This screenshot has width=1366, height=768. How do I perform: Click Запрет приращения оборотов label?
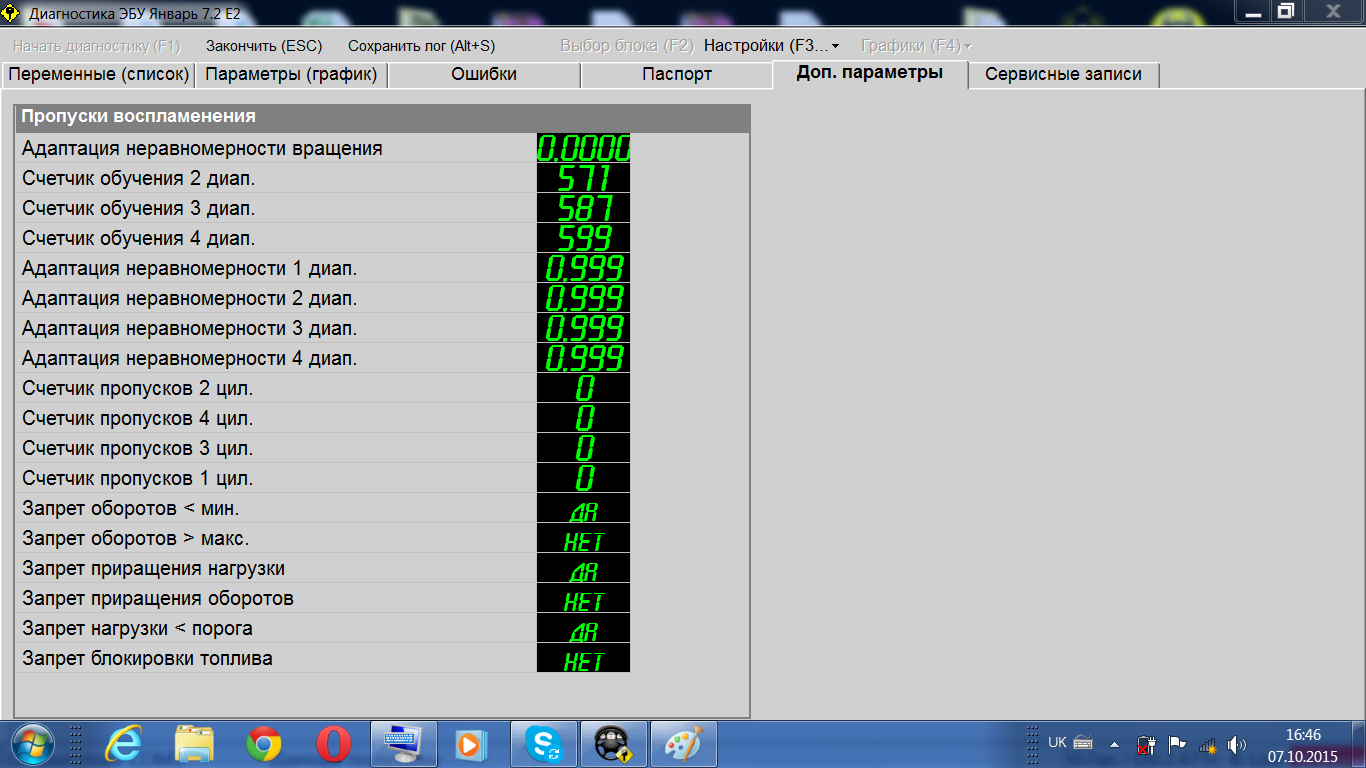tap(158, 598)
